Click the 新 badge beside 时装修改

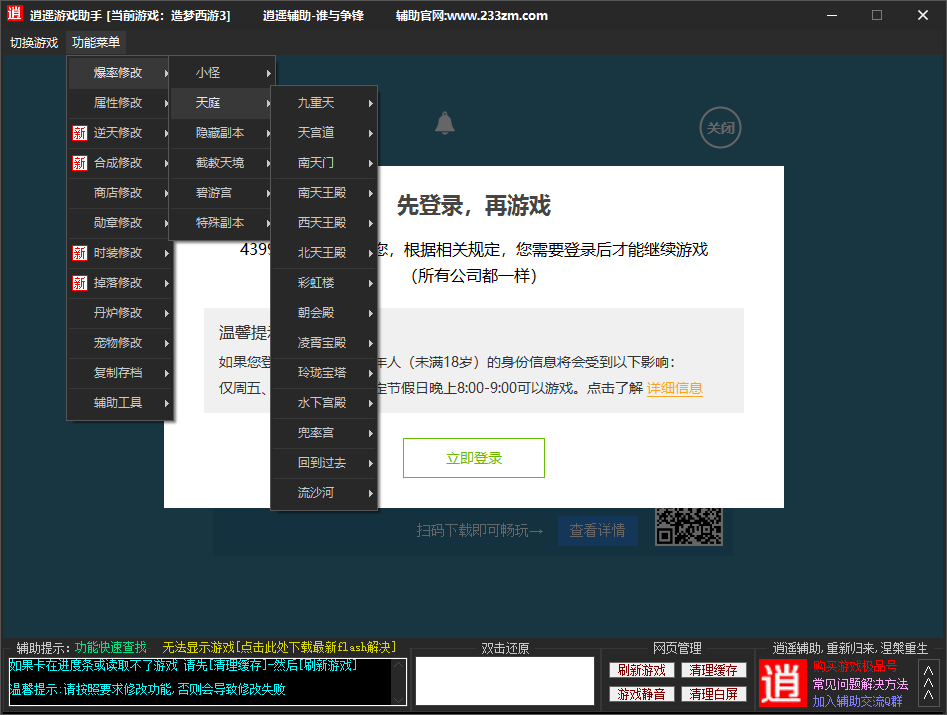point(79,252)
